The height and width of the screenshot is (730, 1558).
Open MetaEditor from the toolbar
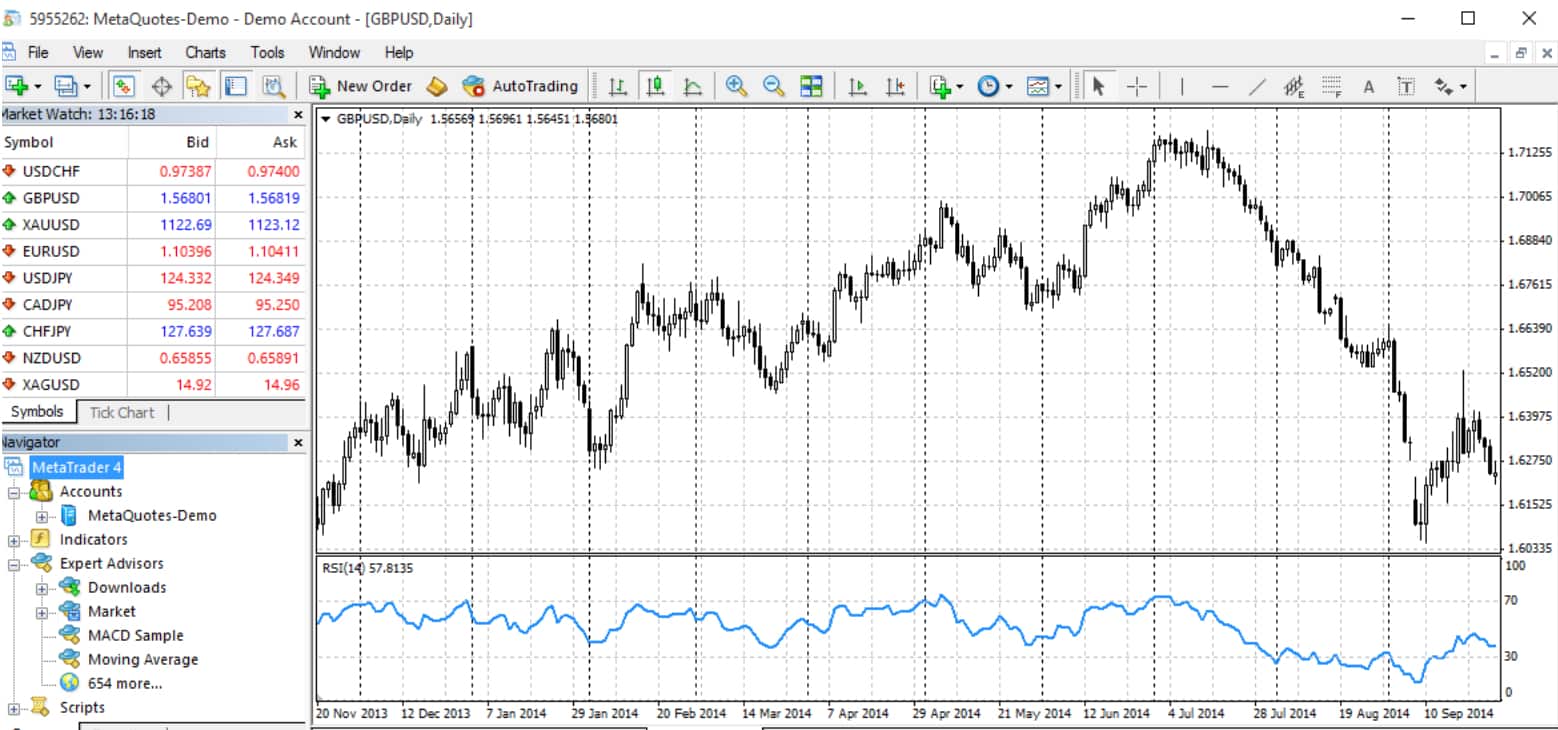[x=435, y=86]
